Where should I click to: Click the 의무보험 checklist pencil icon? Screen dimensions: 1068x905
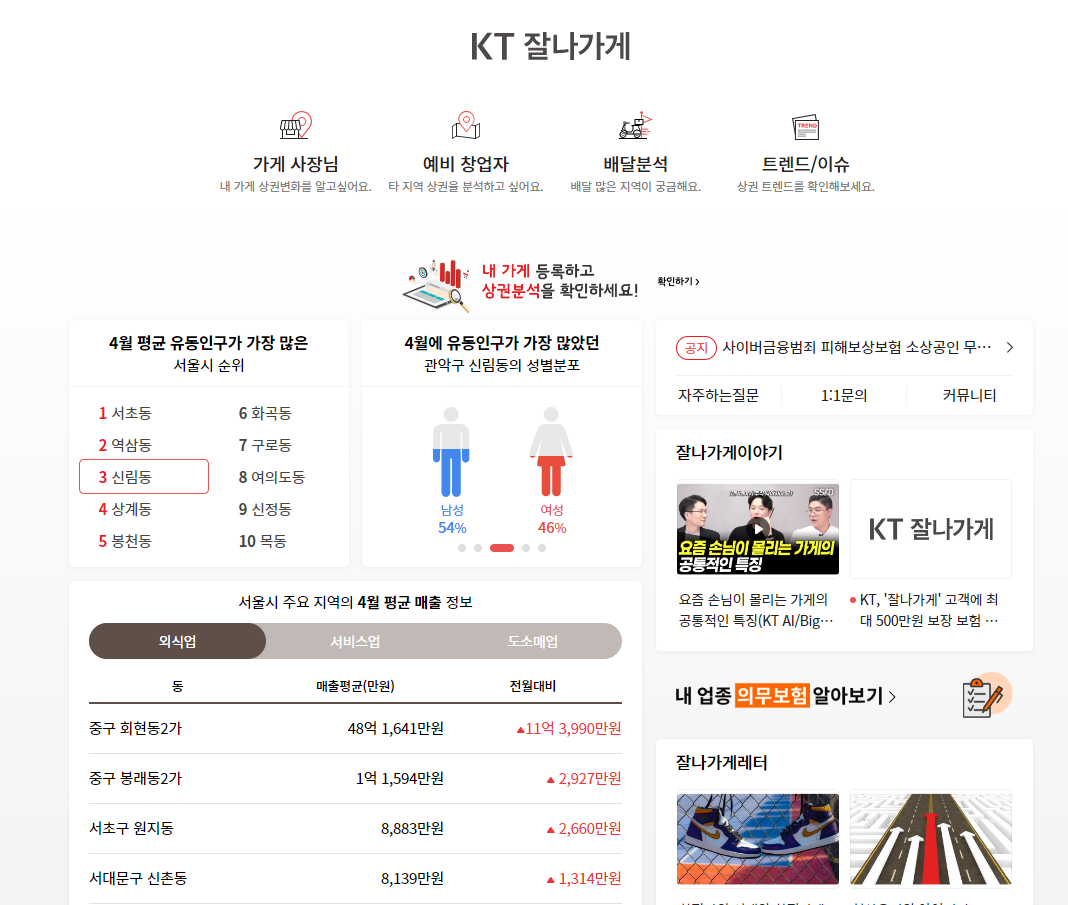pos(986,695)
